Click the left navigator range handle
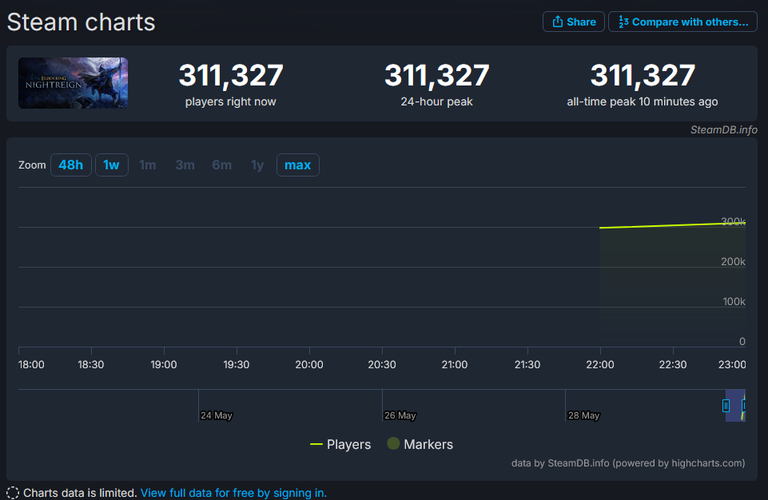This screenshot has height=500, width=768. (726, 405)
